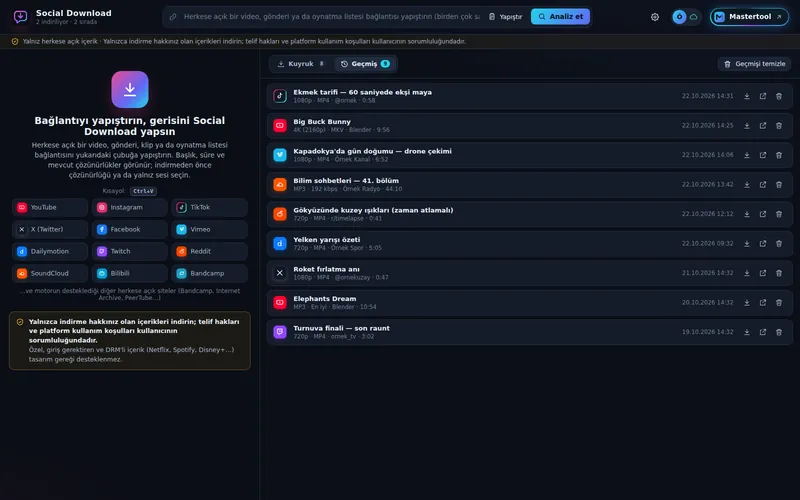Switch to the Kuyruk tab

pos(301,64)
